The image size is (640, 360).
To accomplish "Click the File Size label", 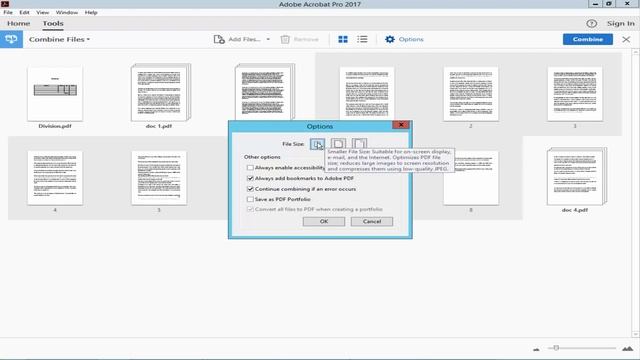I will pos(293,144).
